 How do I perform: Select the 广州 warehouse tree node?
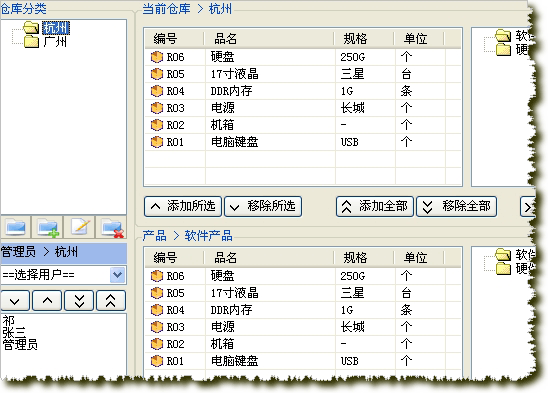coord(55,42)
